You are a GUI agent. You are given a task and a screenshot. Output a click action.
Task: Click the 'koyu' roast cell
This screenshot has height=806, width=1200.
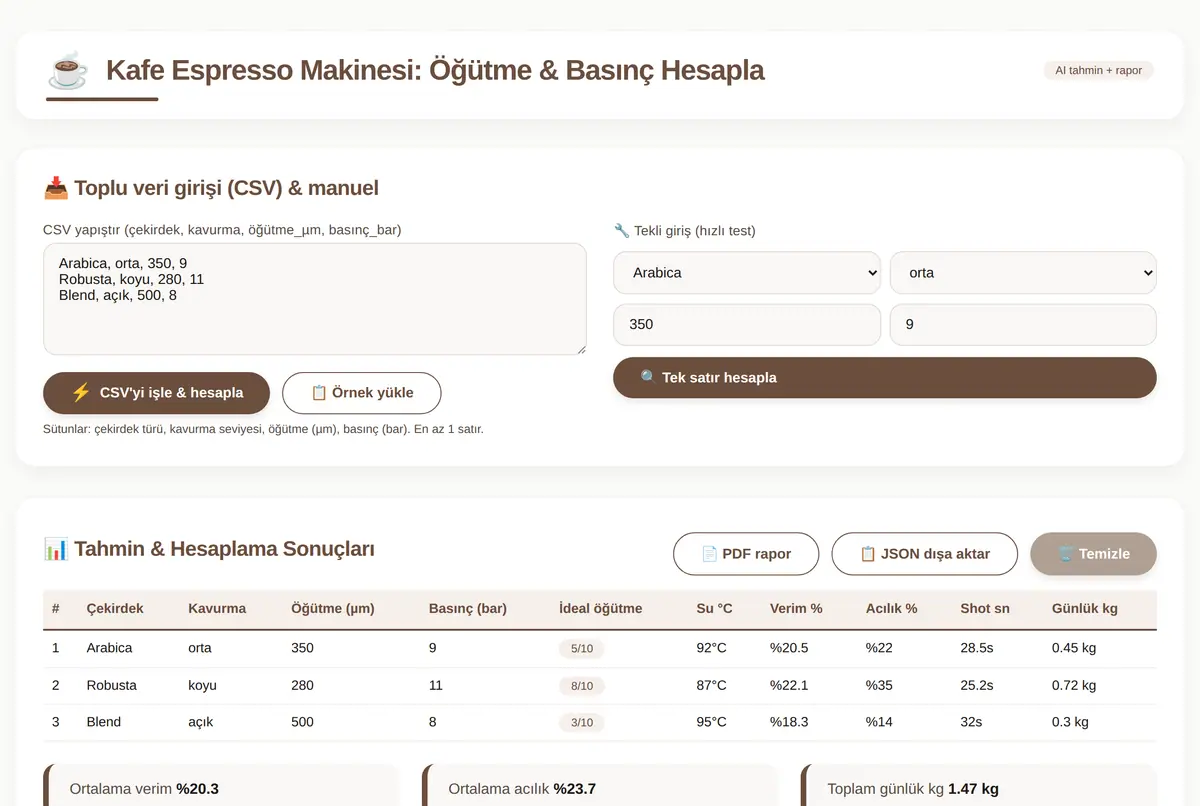point(202,686)
